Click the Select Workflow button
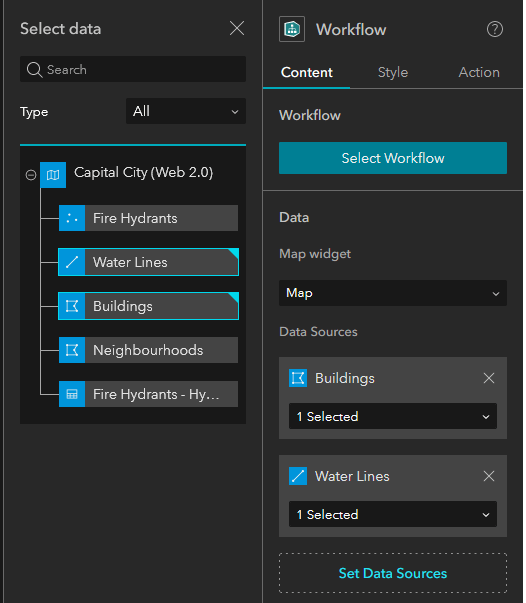The width and height of the screenshot is (526, 603). (393, 158)
